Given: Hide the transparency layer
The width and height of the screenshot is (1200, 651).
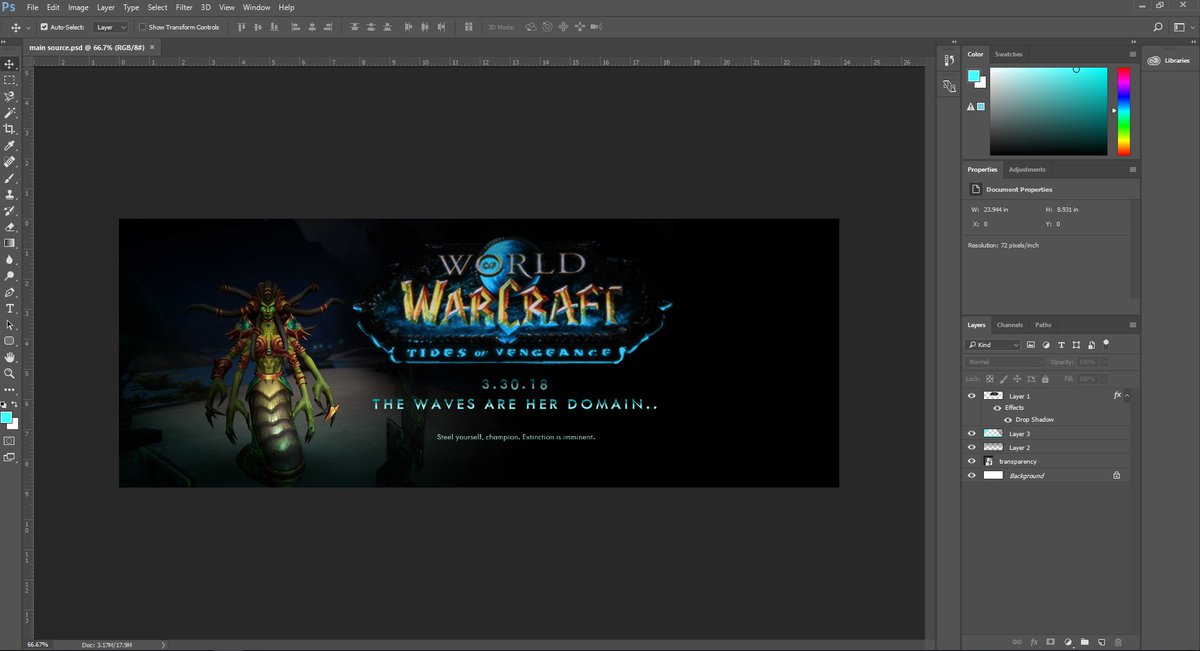Looking at the screenshot, I should pos(971,461).
